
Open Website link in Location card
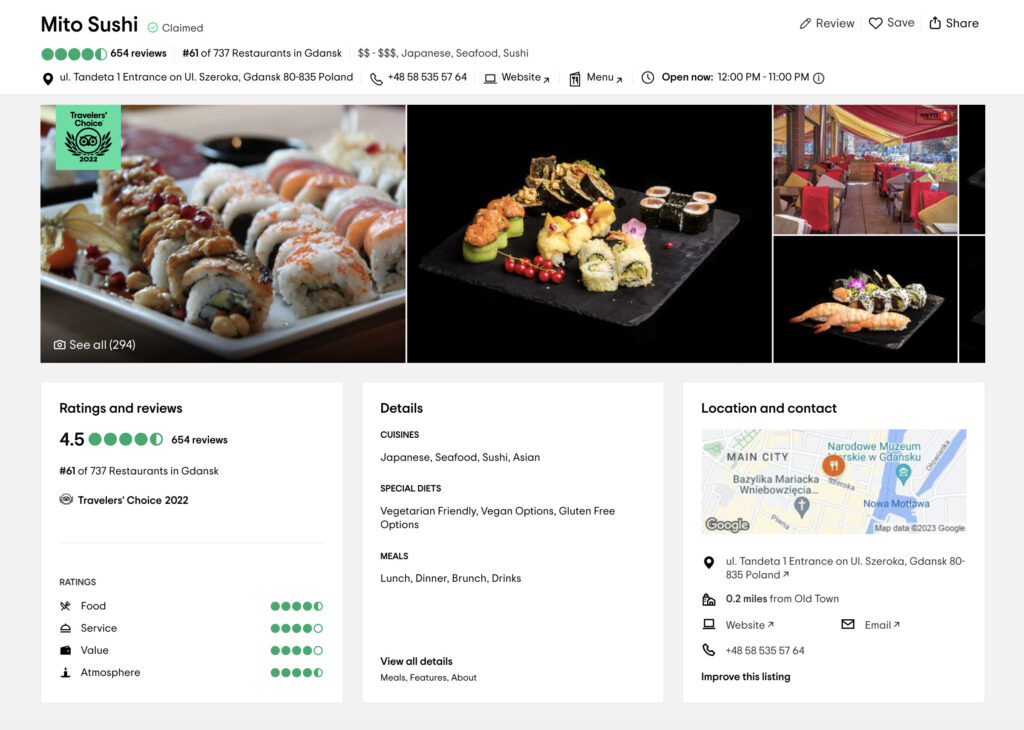click(x=749, y=625)
